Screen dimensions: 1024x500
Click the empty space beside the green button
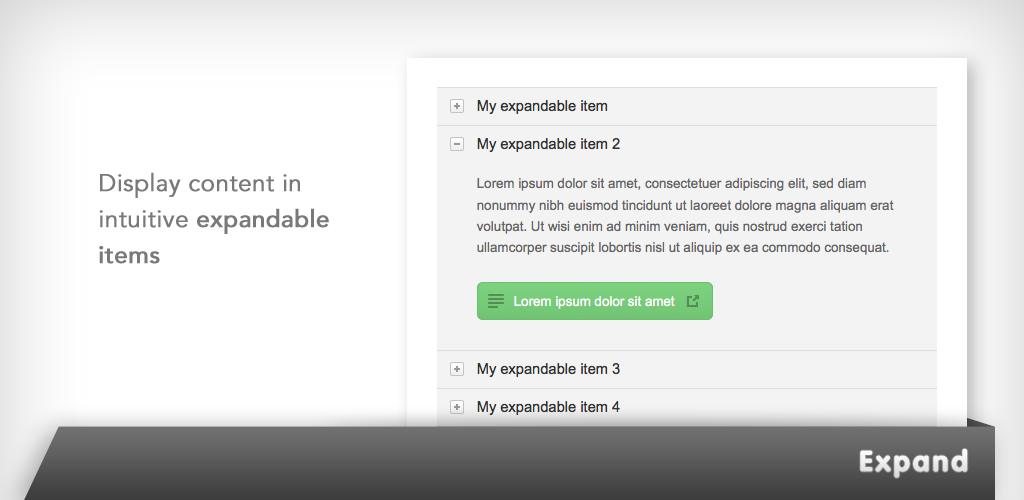coord(823,301)
